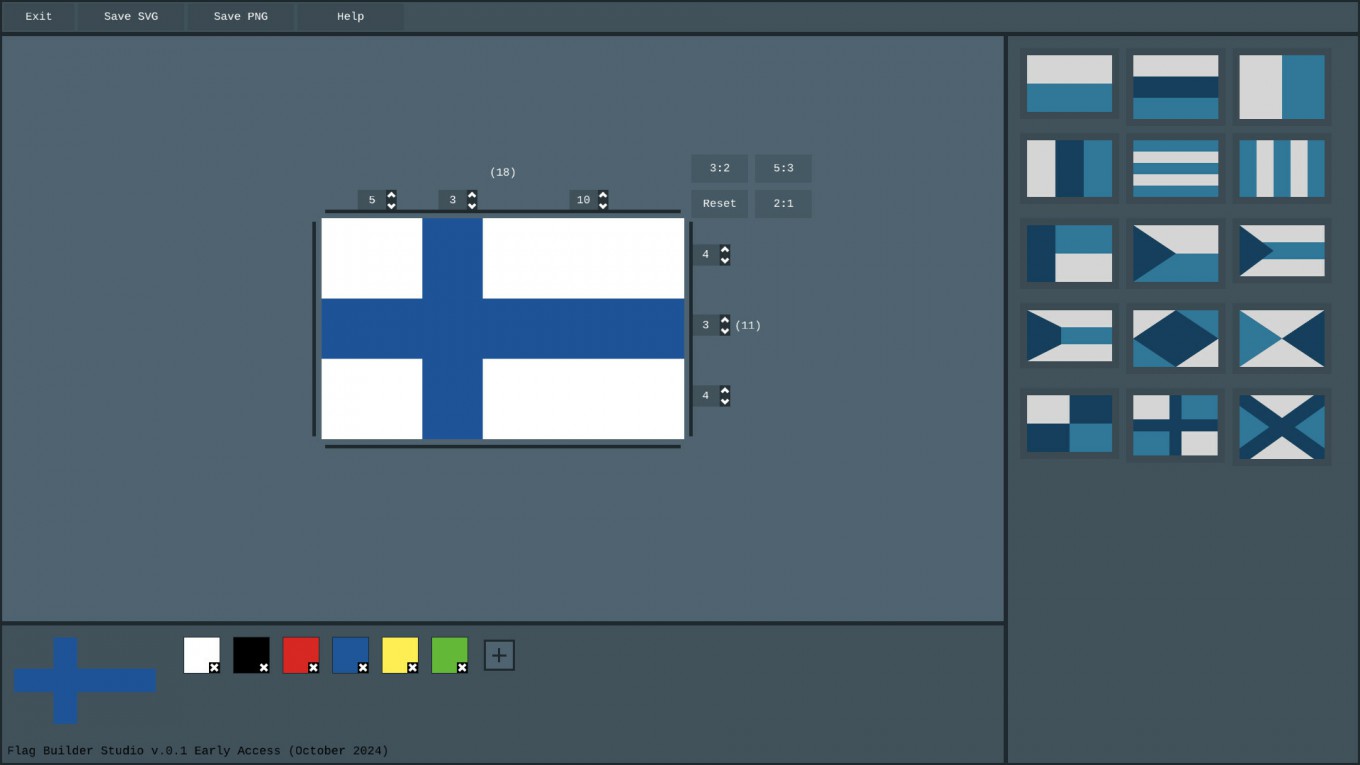Set flag ratio to 2:1
This screenshot has width=1360, height=765.
coord(783,203)
